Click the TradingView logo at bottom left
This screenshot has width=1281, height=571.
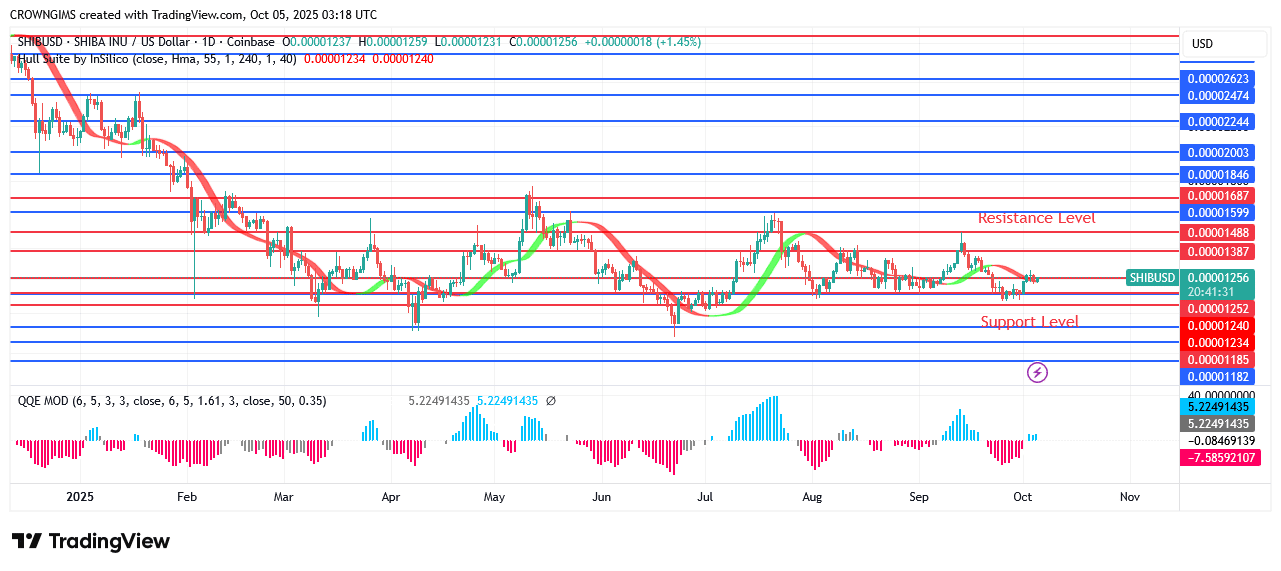(x=91, y=541)
